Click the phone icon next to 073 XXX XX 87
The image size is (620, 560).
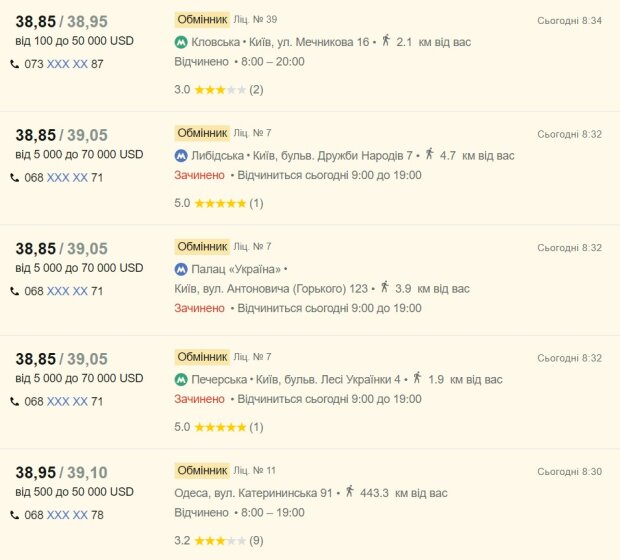click(x=15, y=64)
